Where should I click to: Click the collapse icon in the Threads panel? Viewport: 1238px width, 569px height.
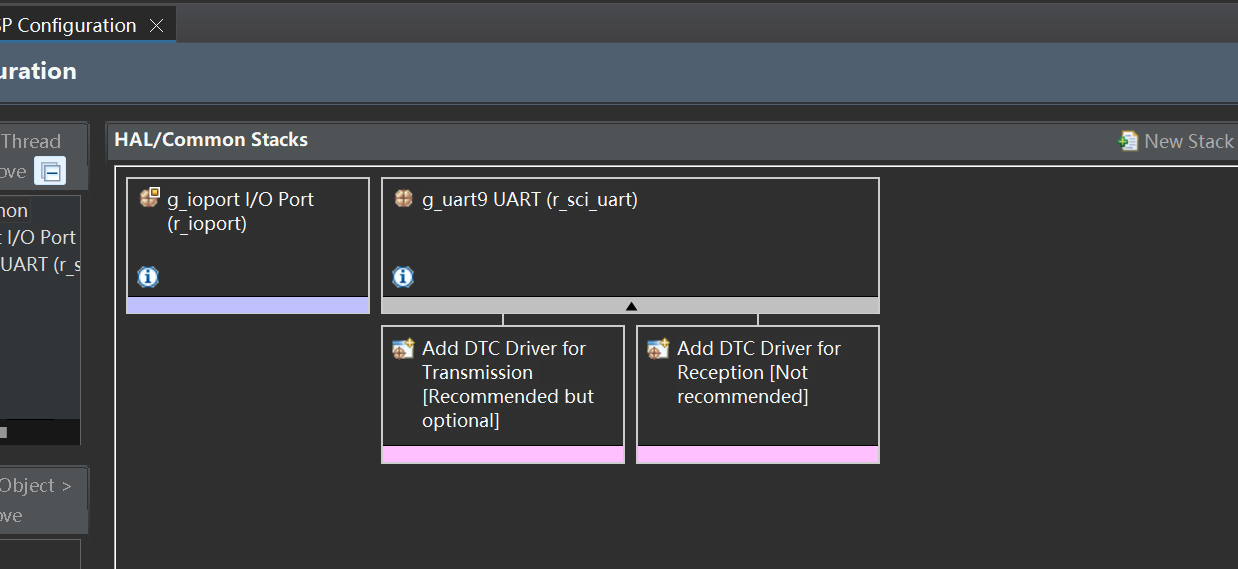click(50, 172)
